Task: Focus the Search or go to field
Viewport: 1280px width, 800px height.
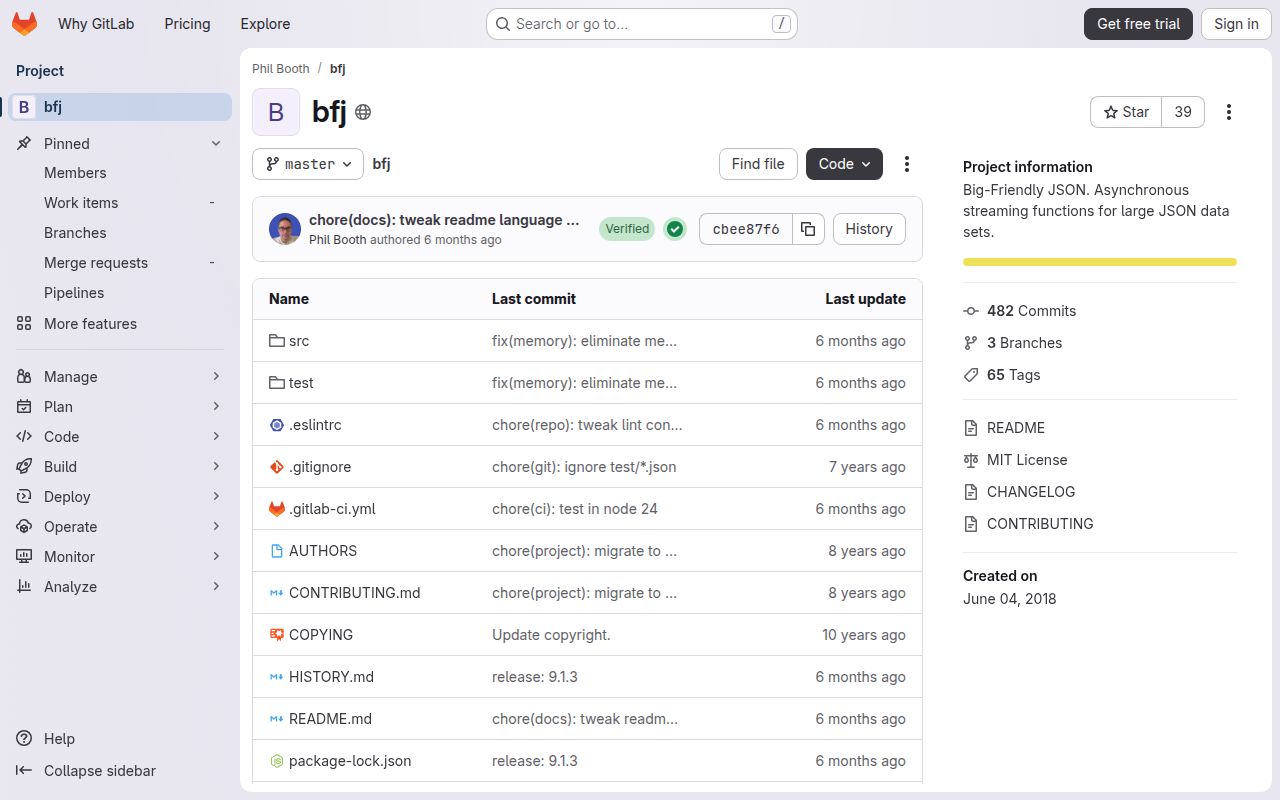Action: [642, 24]
